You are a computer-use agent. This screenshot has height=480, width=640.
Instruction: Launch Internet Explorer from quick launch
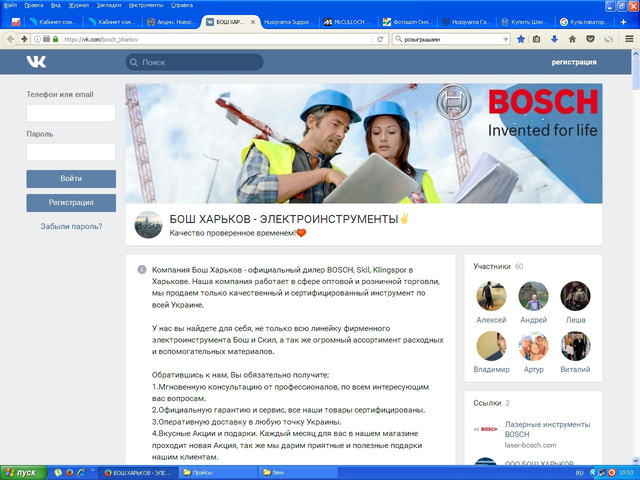pyautogui.click(x=81, y=473)
